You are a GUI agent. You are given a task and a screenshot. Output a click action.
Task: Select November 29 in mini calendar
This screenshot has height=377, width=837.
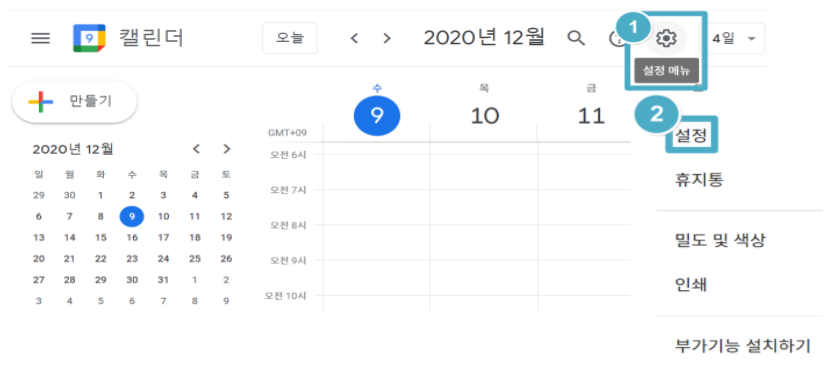click(38, 195)
